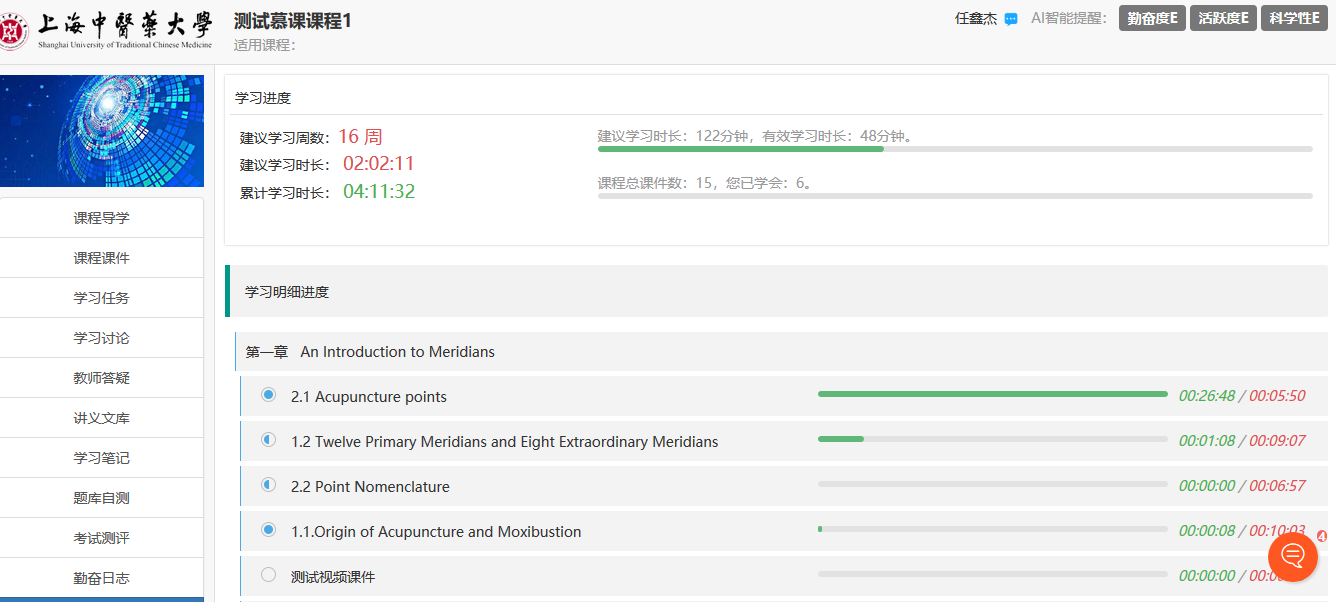The height and width of the screenshot is (602, 1336).
Task: Open the 2.2 Point Nomenclature lesson link
Action: pyautogui.click(x=370, y=487)
